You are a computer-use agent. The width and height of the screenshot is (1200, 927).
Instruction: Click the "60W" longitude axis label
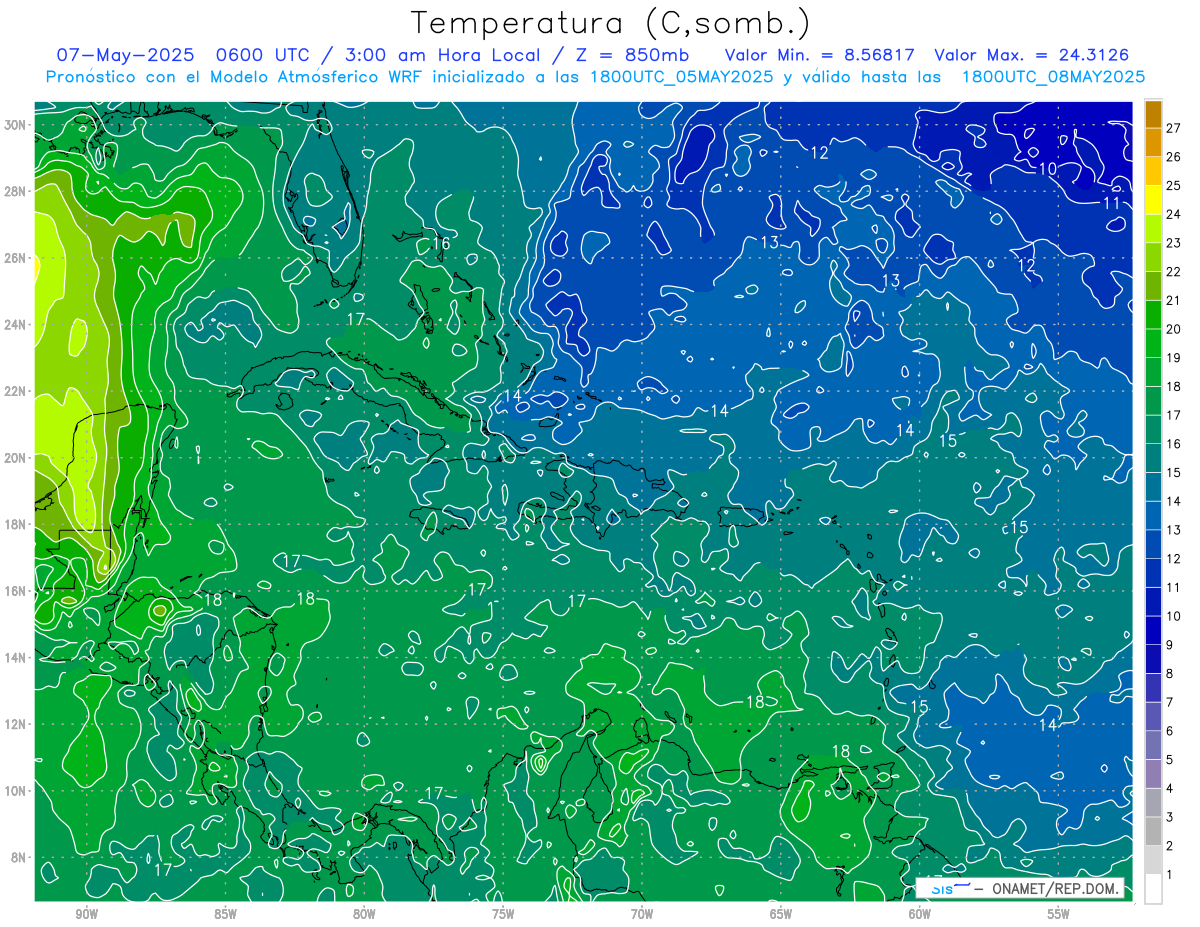tap(920, 914)
